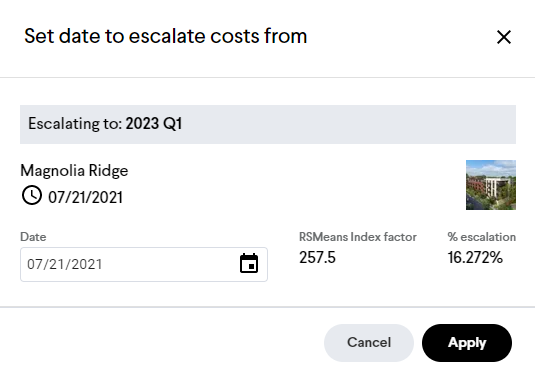Apply the escalation date

click(x=467, y=343)
